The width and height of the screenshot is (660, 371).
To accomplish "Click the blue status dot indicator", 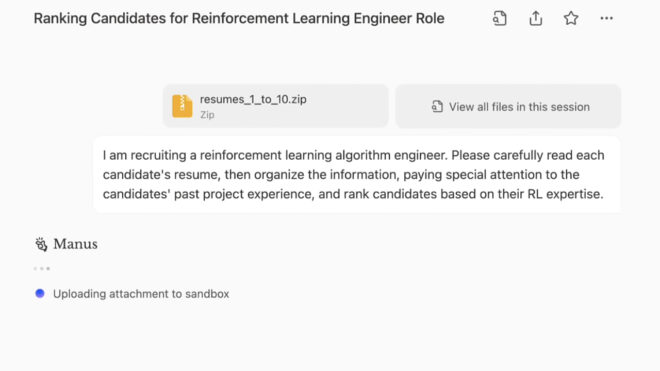I will [40, 293].
